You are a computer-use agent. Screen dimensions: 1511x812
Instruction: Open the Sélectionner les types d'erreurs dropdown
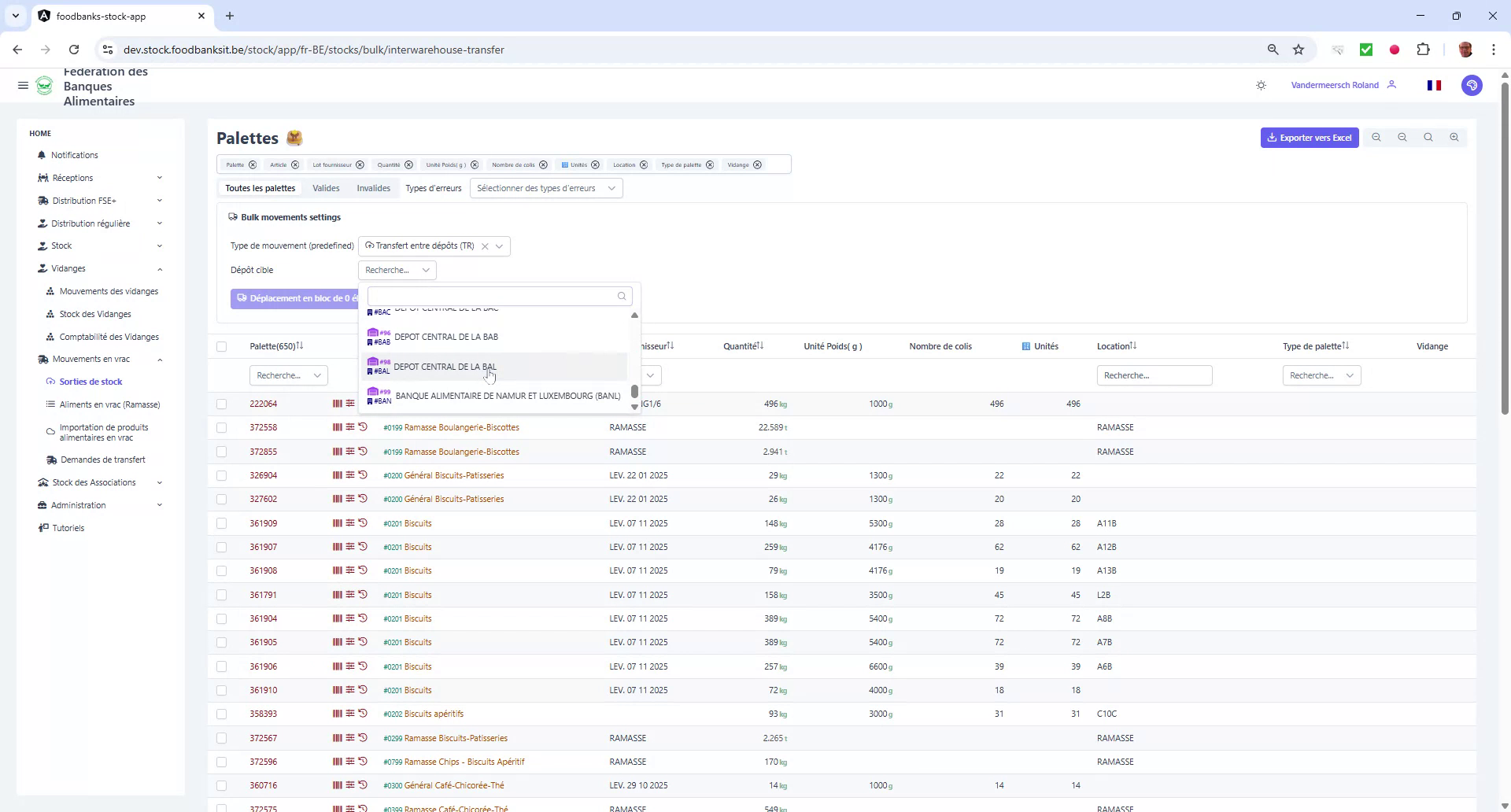click(x=546, y=188)
